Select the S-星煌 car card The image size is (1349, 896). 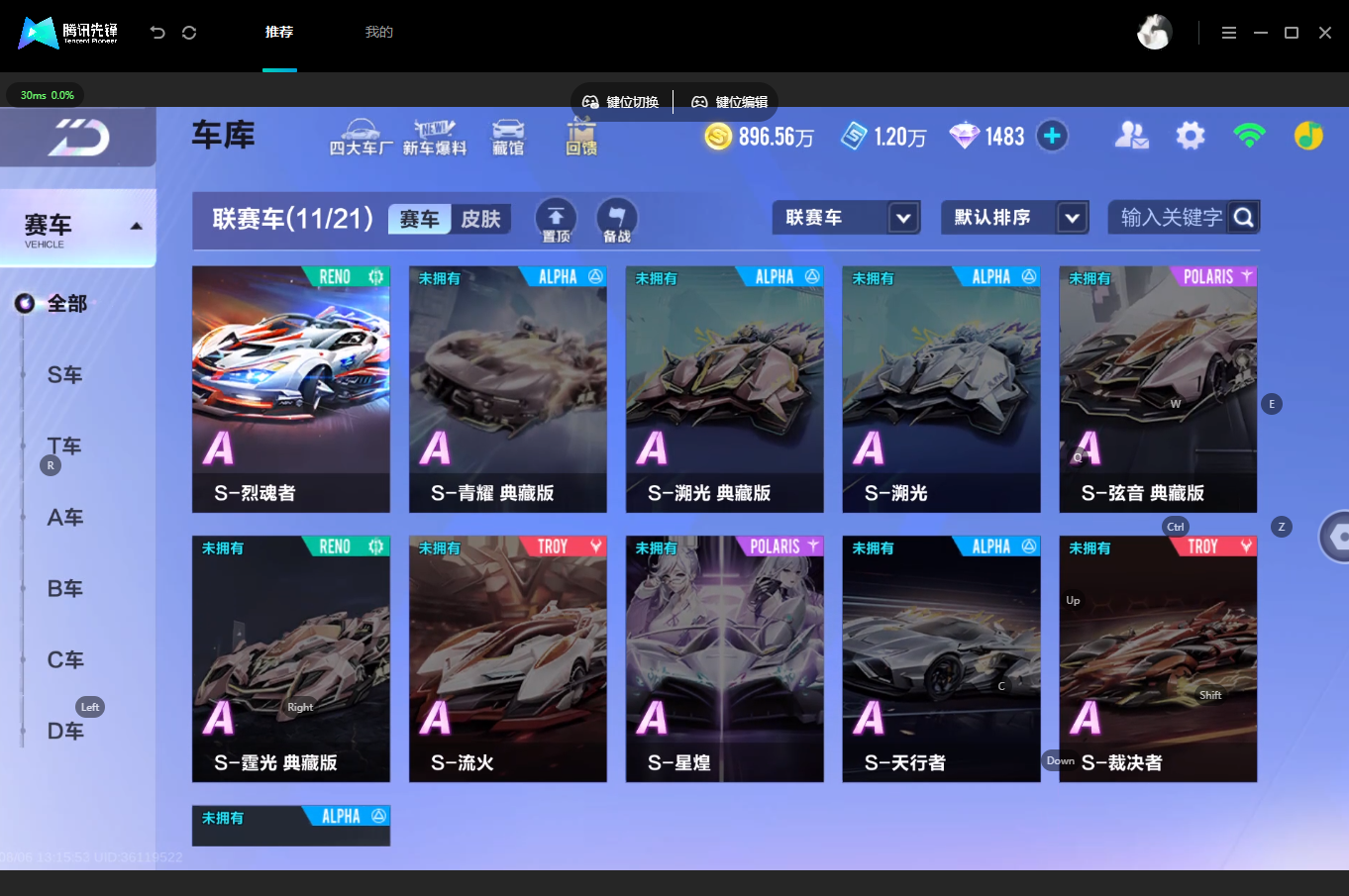tap(725, 659)
